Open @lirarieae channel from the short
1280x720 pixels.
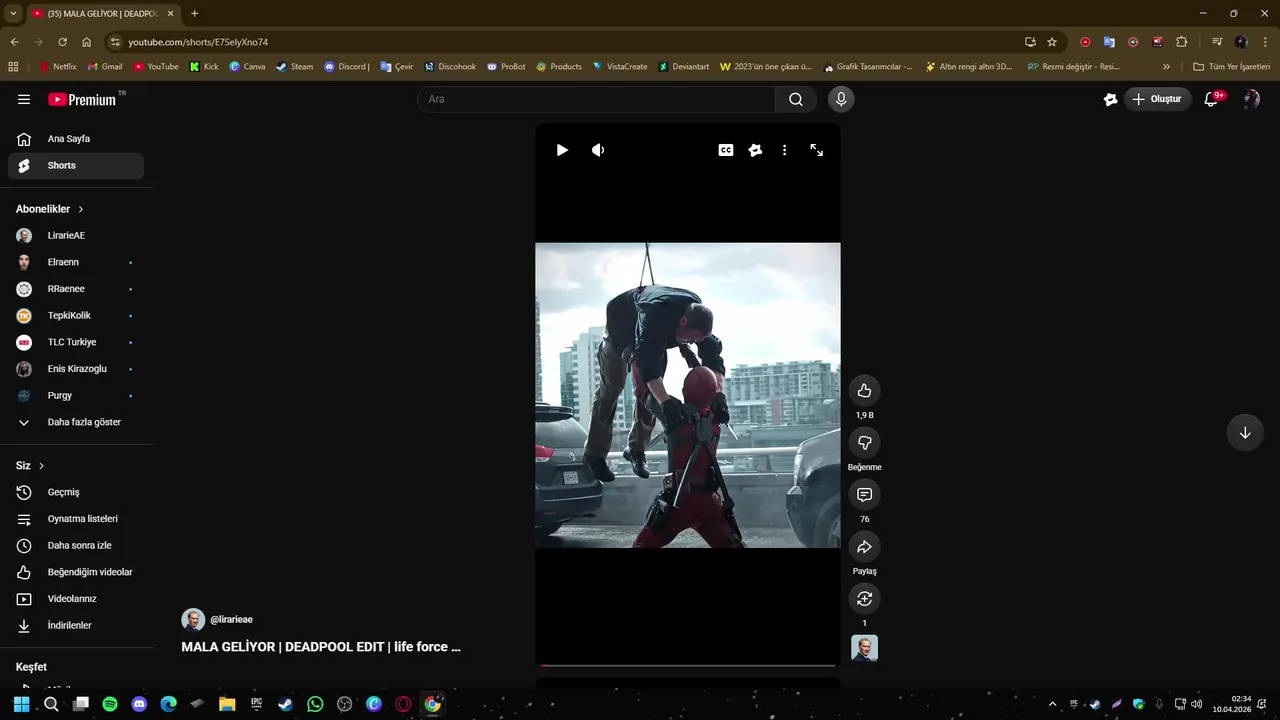point(231,620)
